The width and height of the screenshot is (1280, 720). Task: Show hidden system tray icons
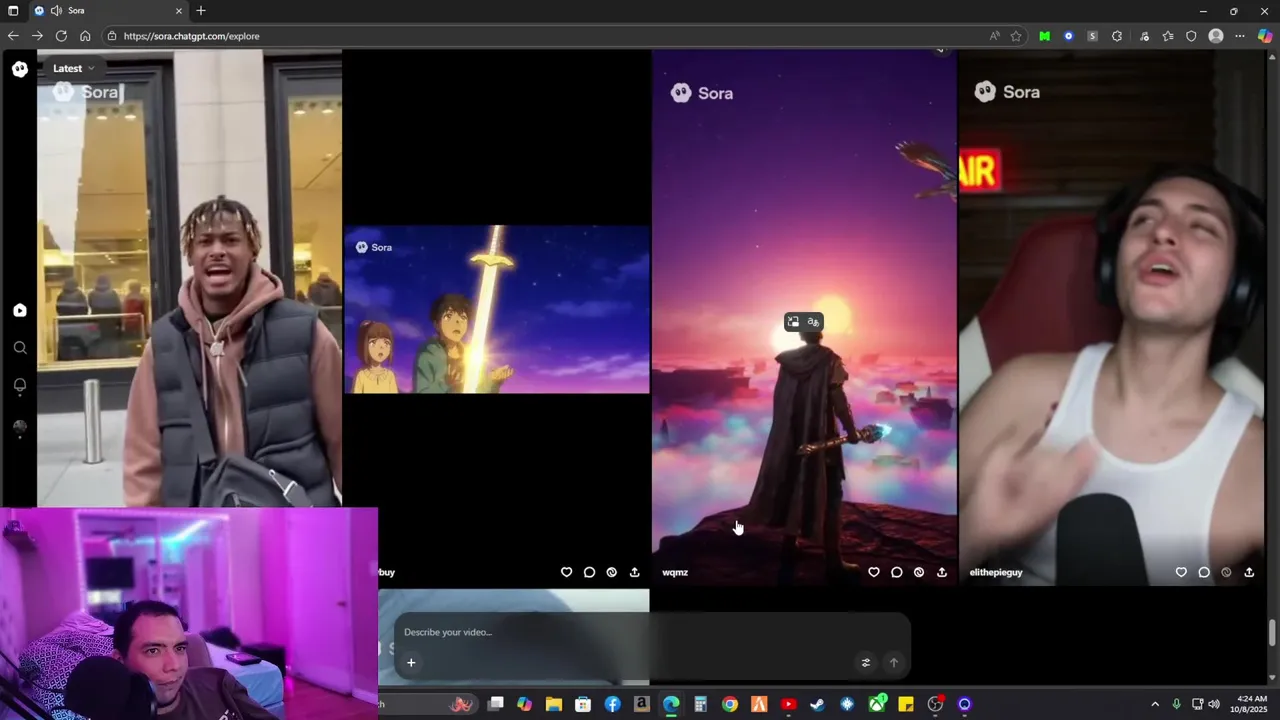tap(1155, 704)
